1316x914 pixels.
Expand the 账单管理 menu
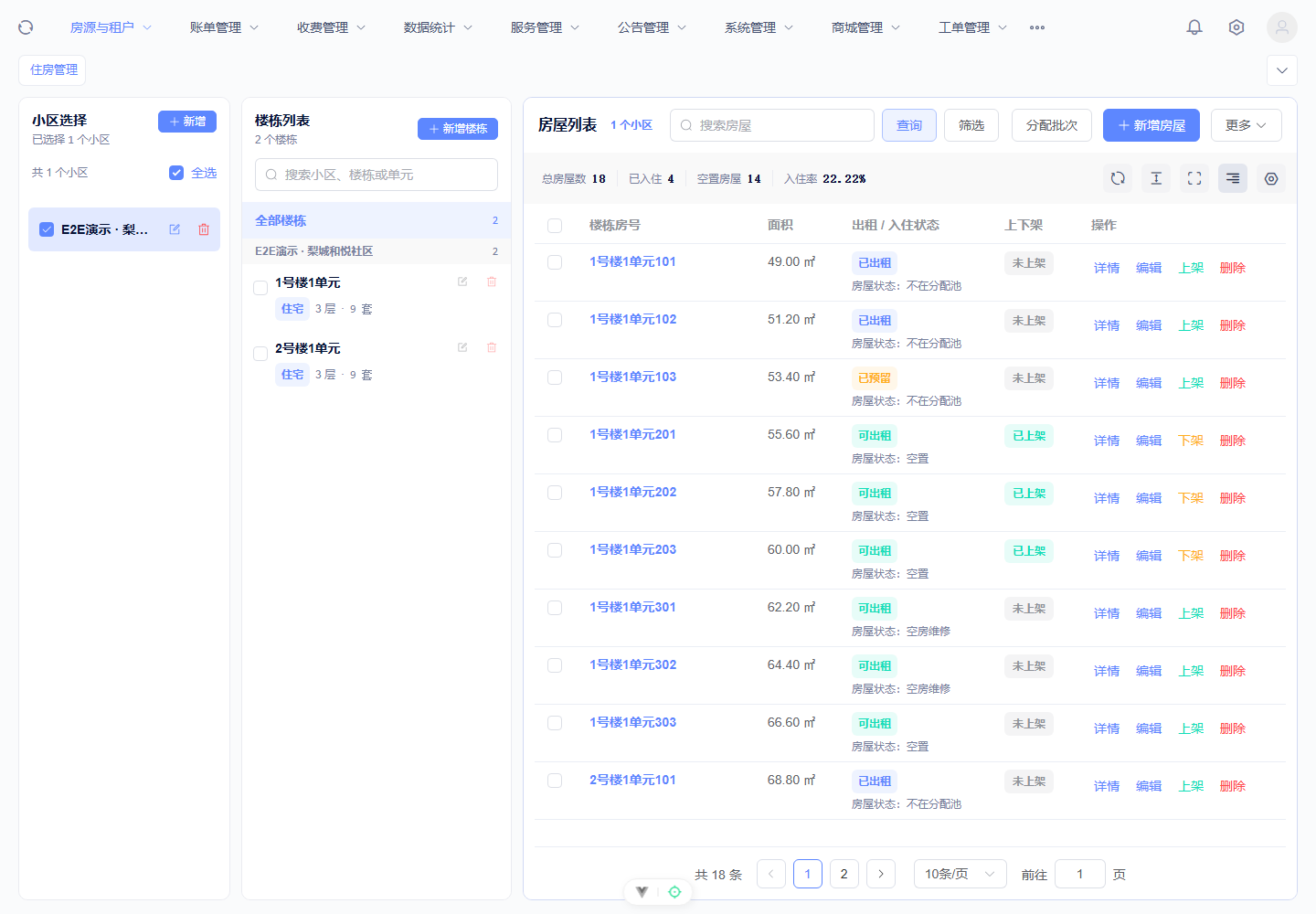tap(224, 27)
